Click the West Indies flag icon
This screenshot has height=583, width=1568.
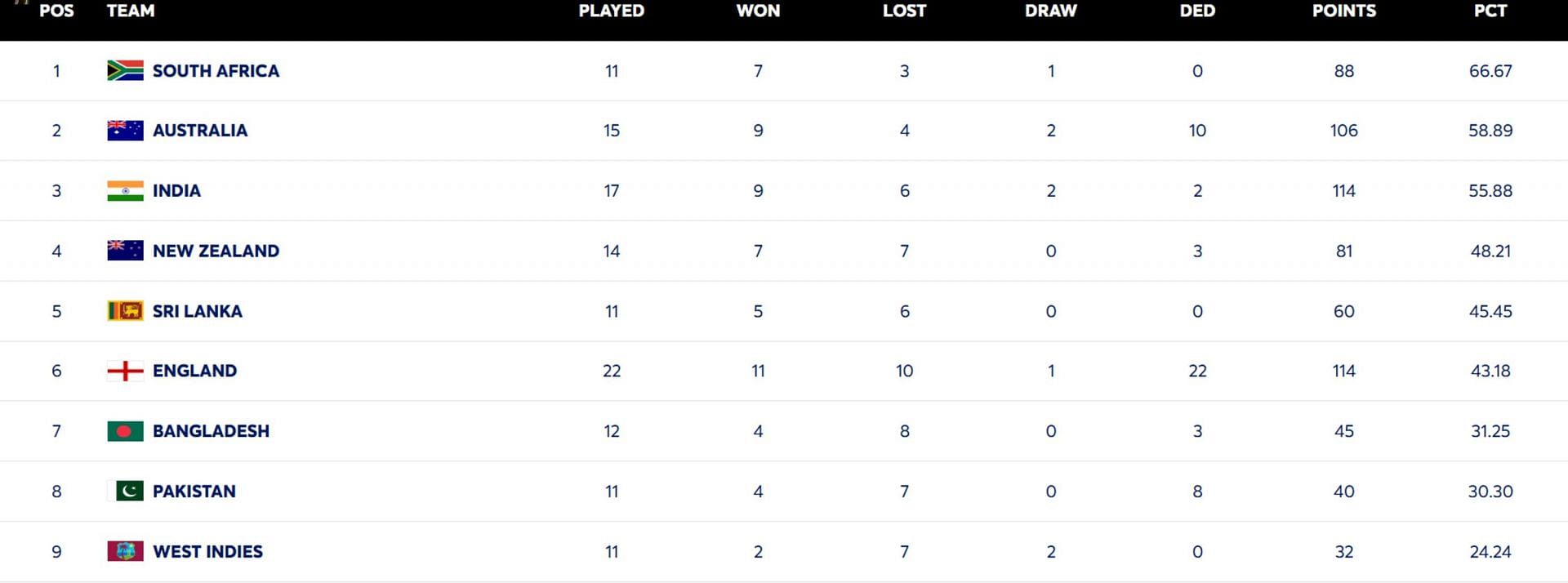pos(125,551)
